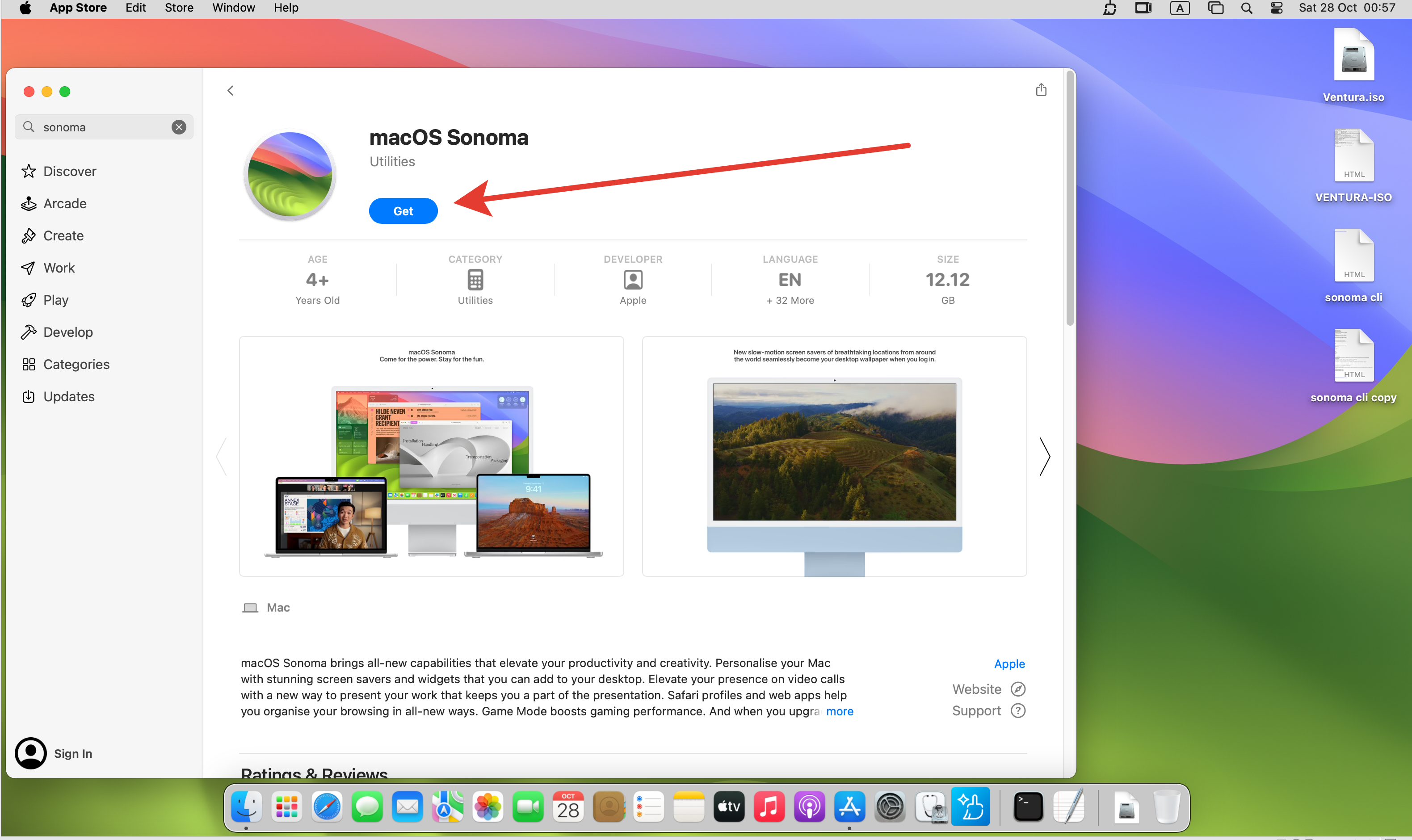Clear the sonoma search text
This screenshot has height=840, width=1412.
[x=179, y=127]
